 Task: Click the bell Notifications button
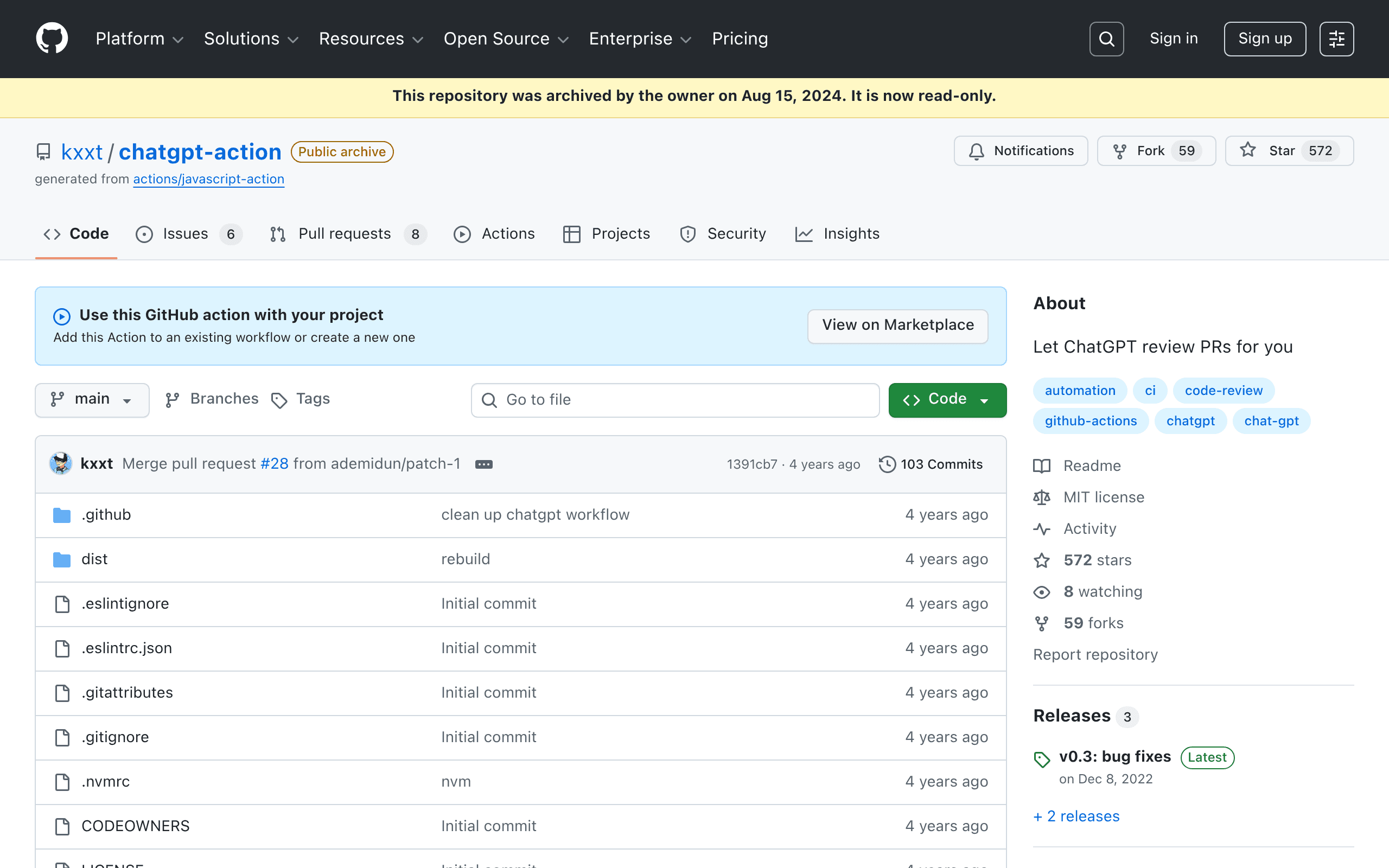(x=1021, y=151)
